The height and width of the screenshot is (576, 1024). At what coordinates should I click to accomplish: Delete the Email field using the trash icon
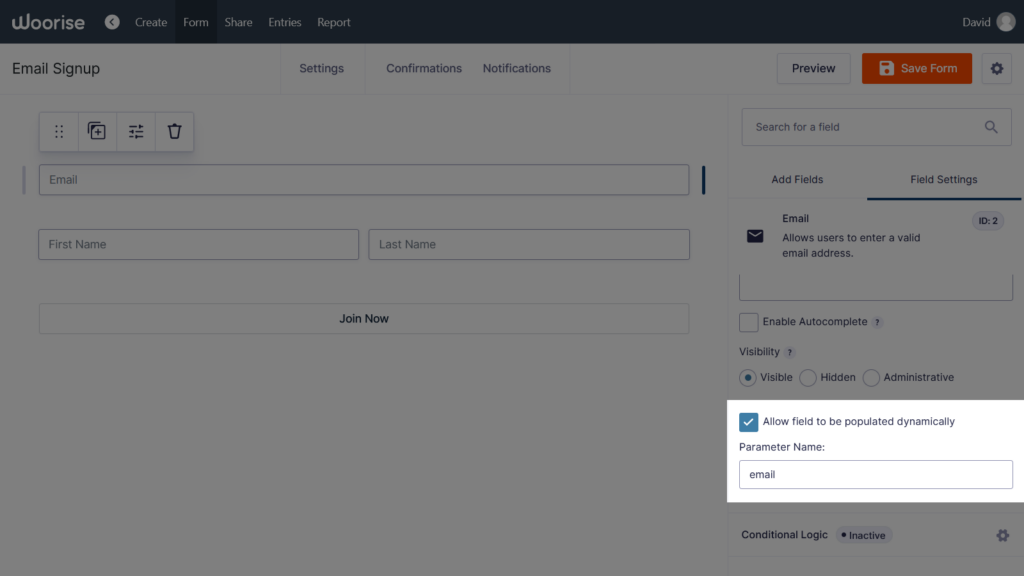point(174,131)
